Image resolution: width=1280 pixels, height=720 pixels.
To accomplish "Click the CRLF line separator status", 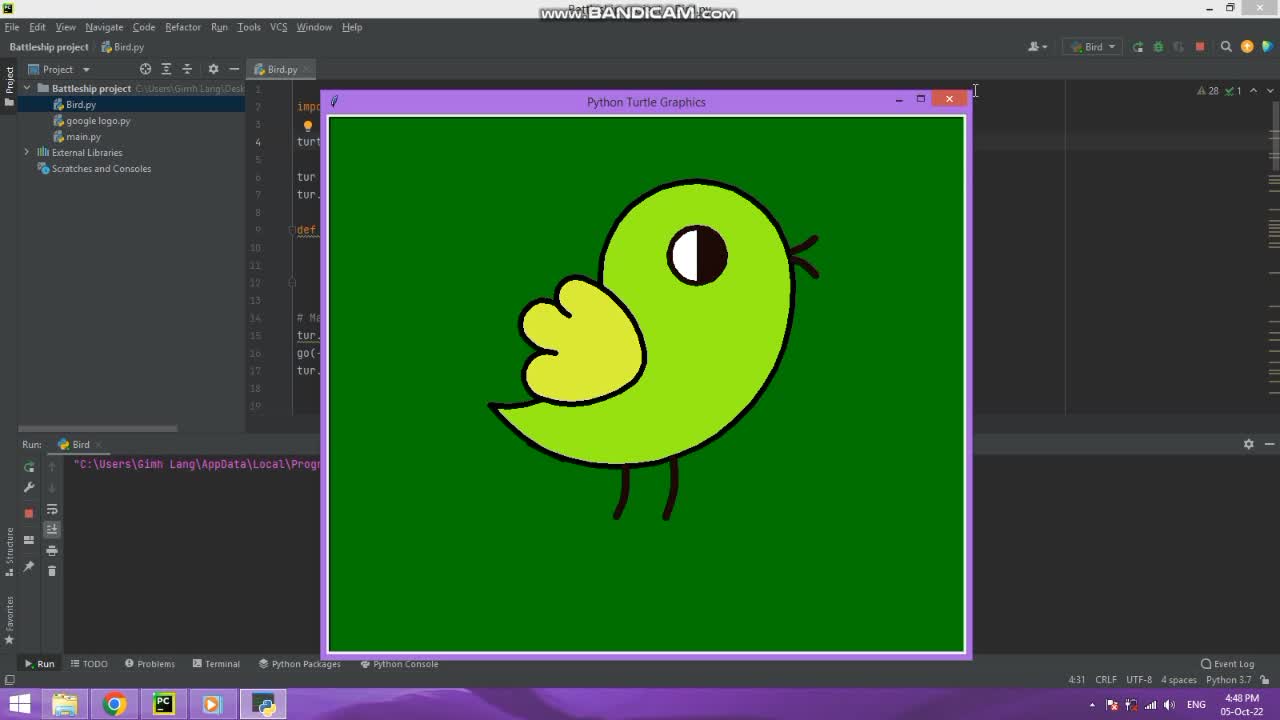I will pos(1106,680).
